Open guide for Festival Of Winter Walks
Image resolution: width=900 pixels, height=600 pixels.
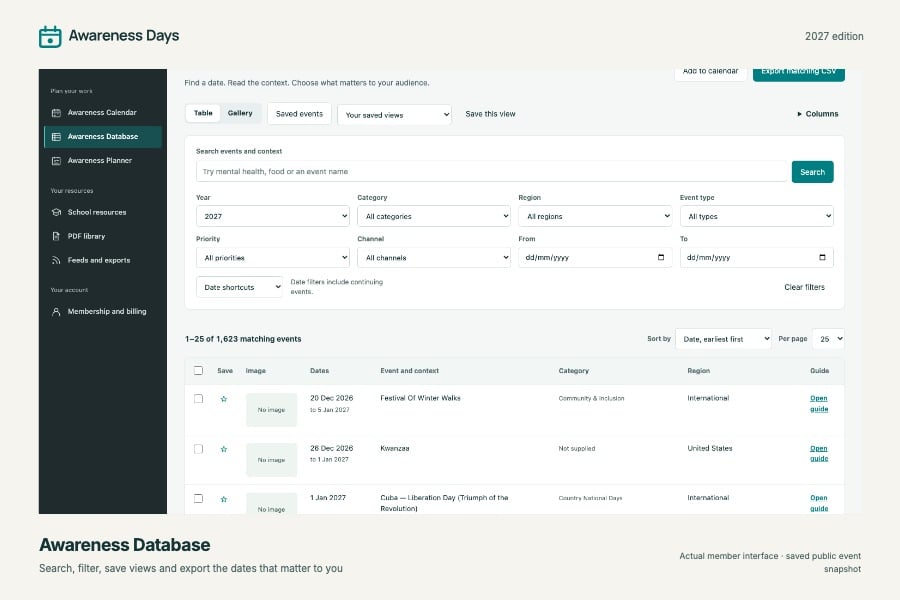(x=819, y=404)
